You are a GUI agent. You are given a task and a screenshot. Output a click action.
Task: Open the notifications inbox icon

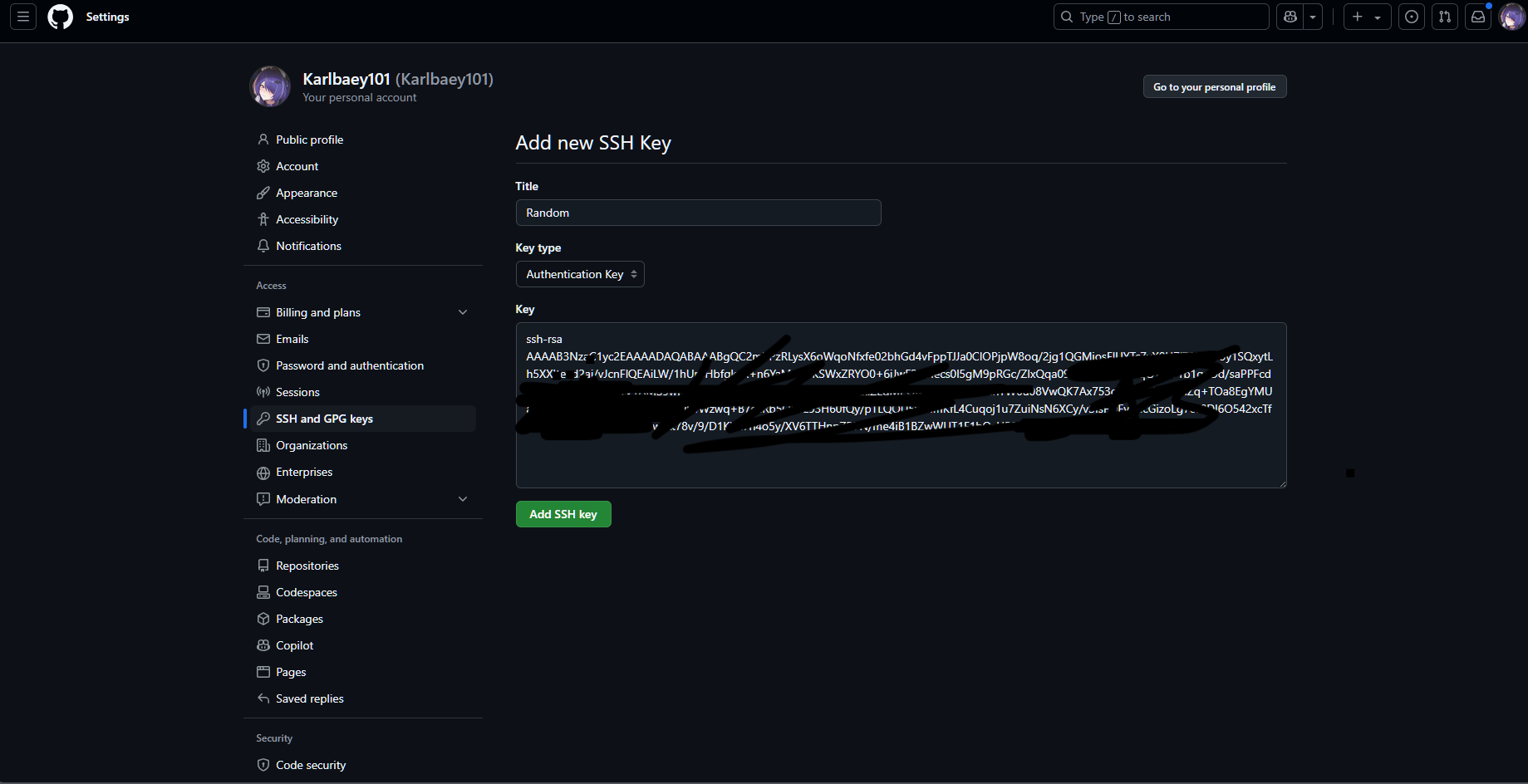pos(1478,17)
